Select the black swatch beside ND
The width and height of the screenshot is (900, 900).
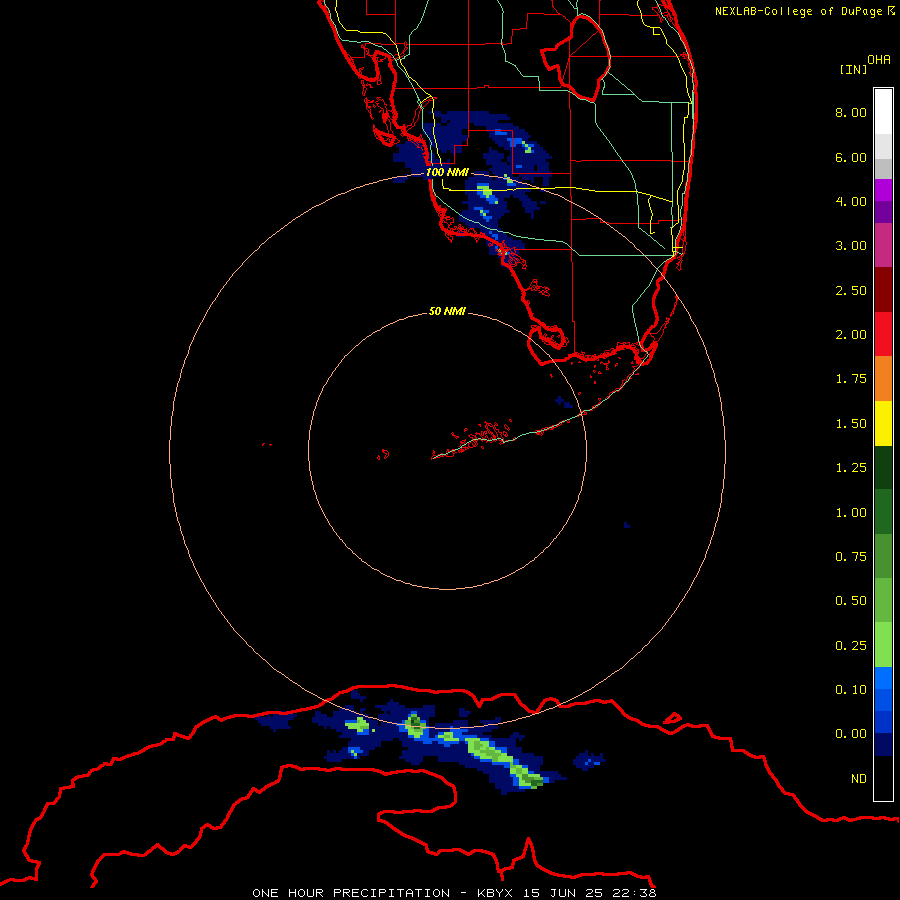coord(883,778)
